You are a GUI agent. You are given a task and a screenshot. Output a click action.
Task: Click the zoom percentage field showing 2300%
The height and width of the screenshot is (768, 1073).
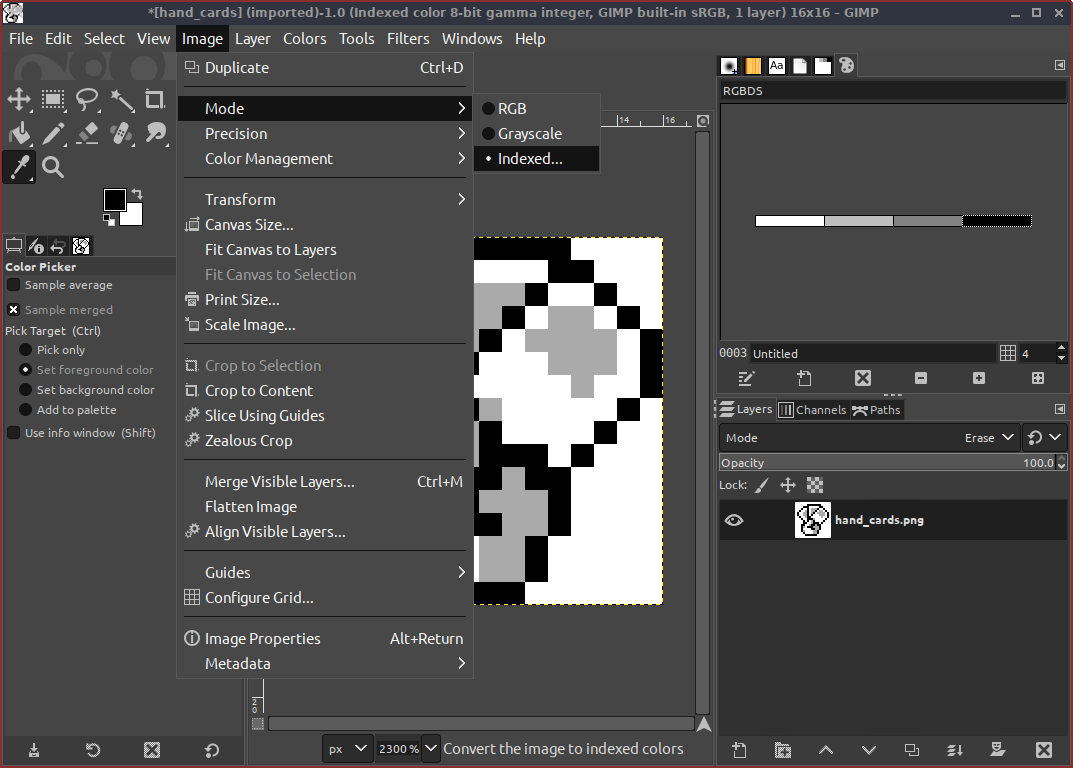point(398,747)
